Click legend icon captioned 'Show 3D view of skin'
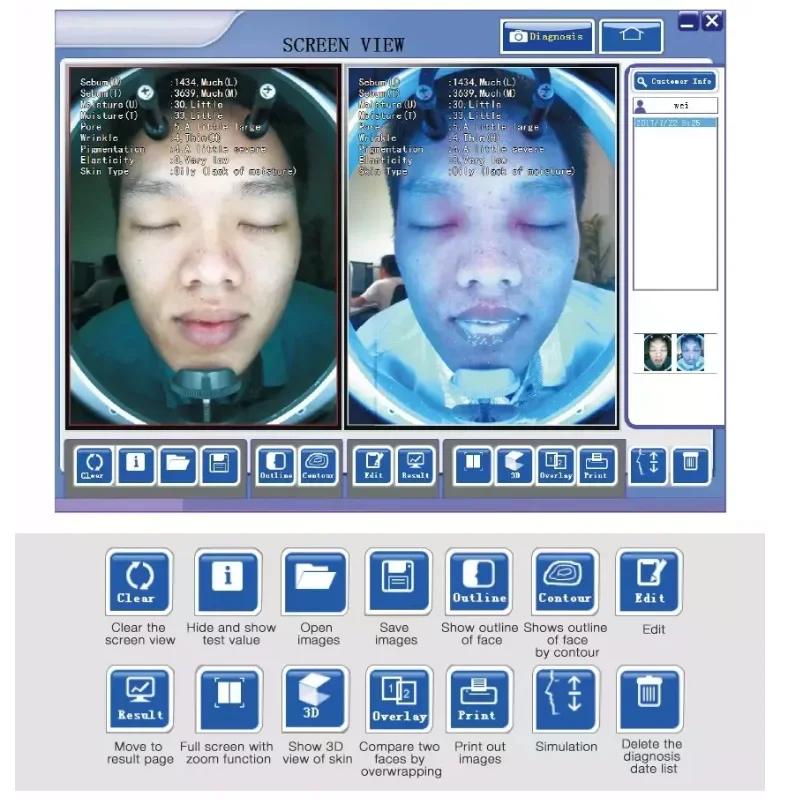Viewport: 791px width, 805px height. pos(315,699)
